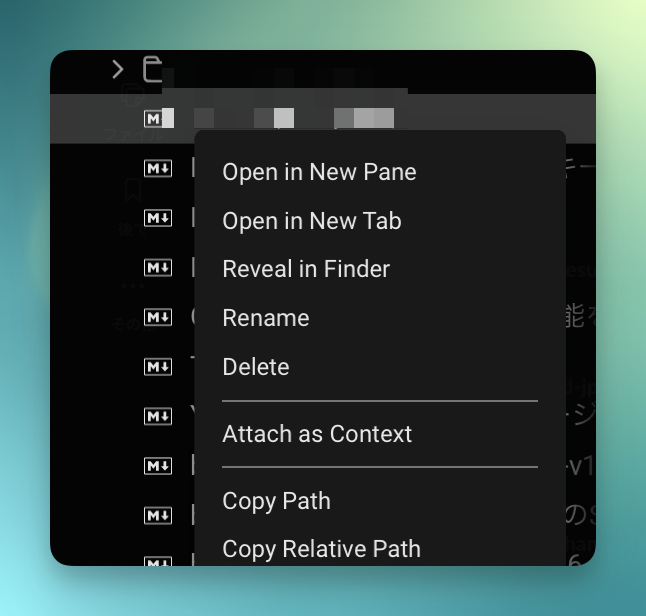The height and width of the screenshot is (616, 646).
Task: Select Delete in the context menu
Action: pos(256,367)
